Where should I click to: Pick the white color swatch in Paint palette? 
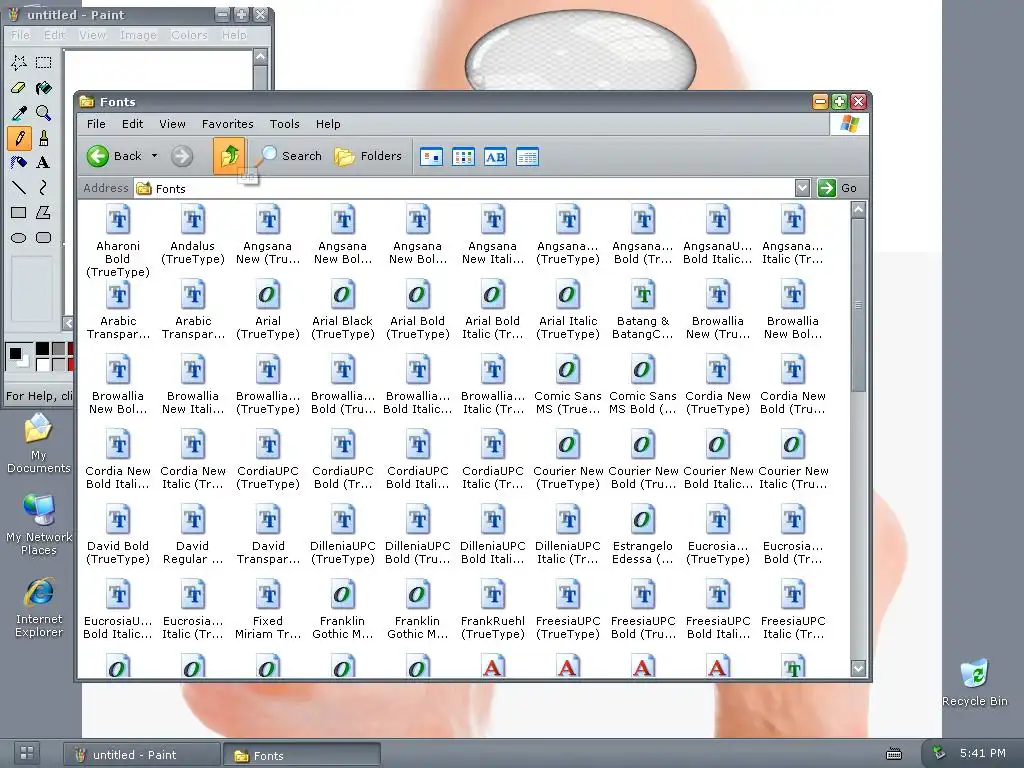pos(42,364)
